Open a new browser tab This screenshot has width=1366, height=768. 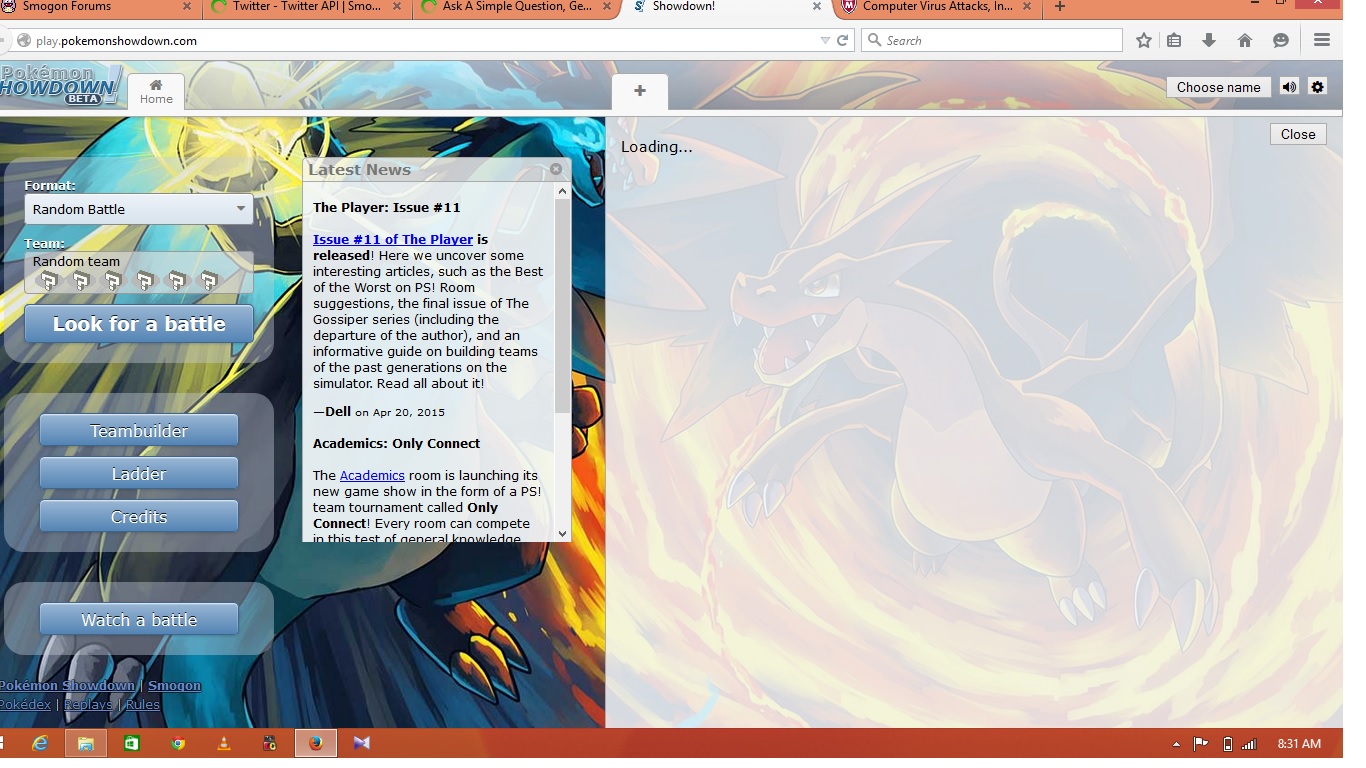(1060, 7)
